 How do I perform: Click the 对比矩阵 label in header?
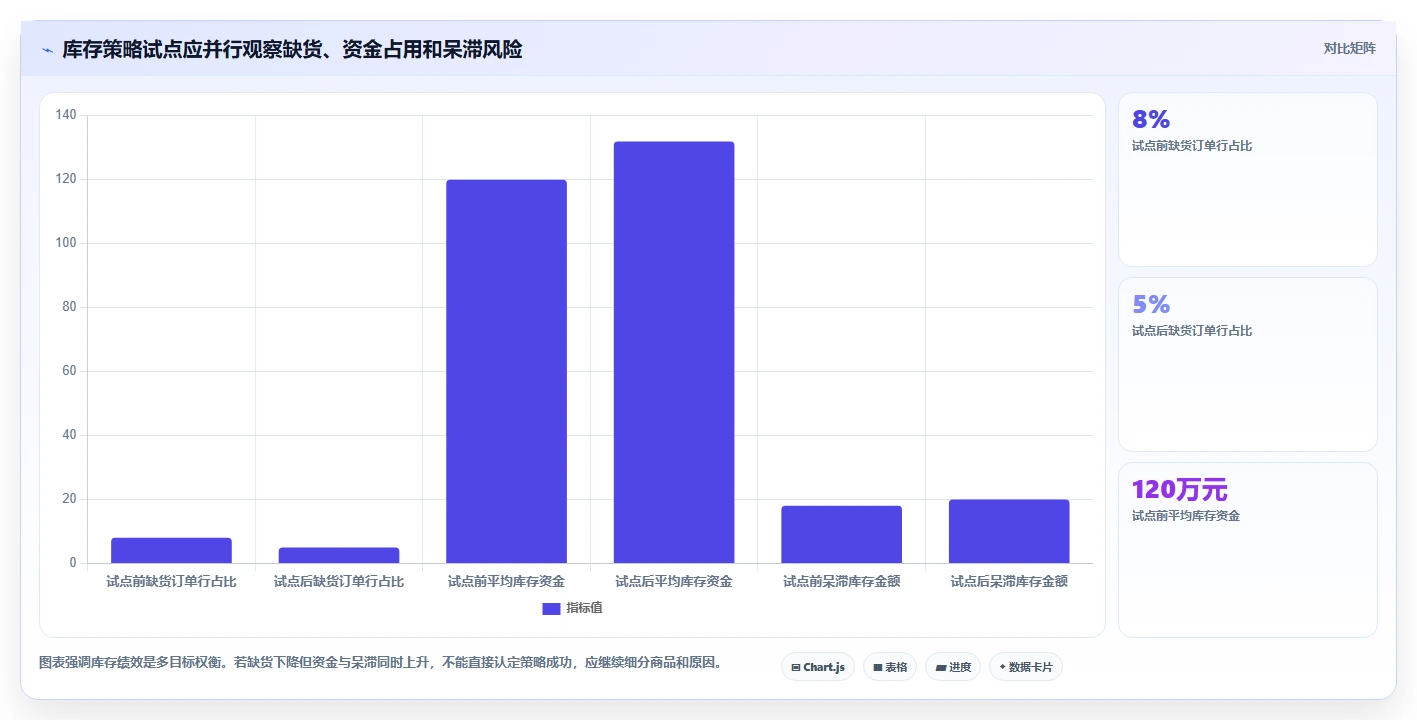pos(1349,48)
